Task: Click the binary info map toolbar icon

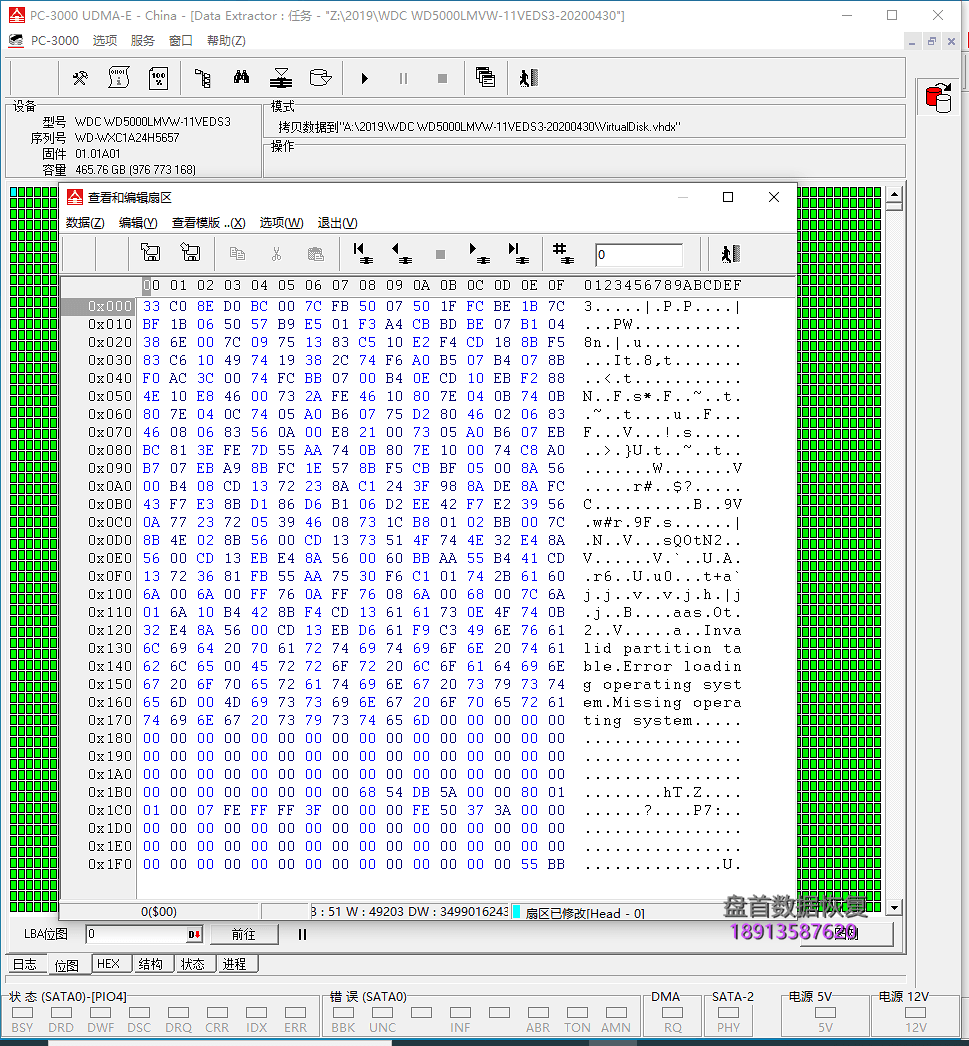Action: pos(119,79)
